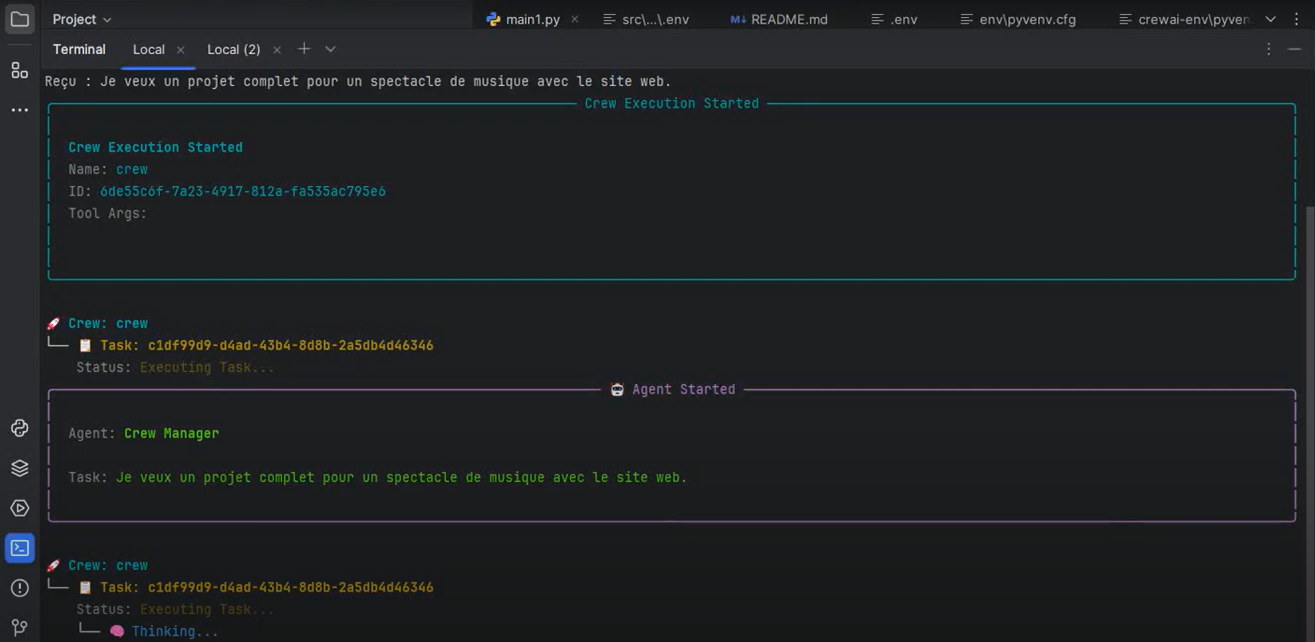Open the Python Console tool window
Image resolution: width=1315 pixels, height=642 pixels.
point(19,428)
